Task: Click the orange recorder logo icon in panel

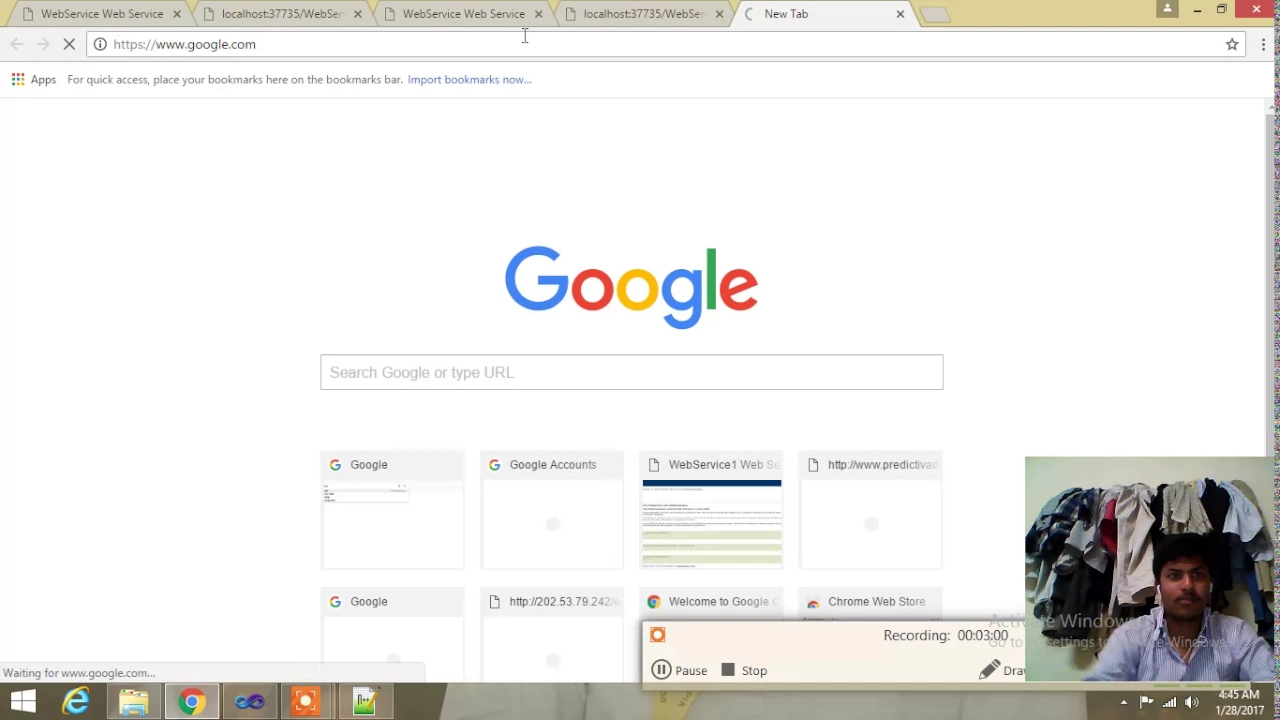Action: pos(657,635)
